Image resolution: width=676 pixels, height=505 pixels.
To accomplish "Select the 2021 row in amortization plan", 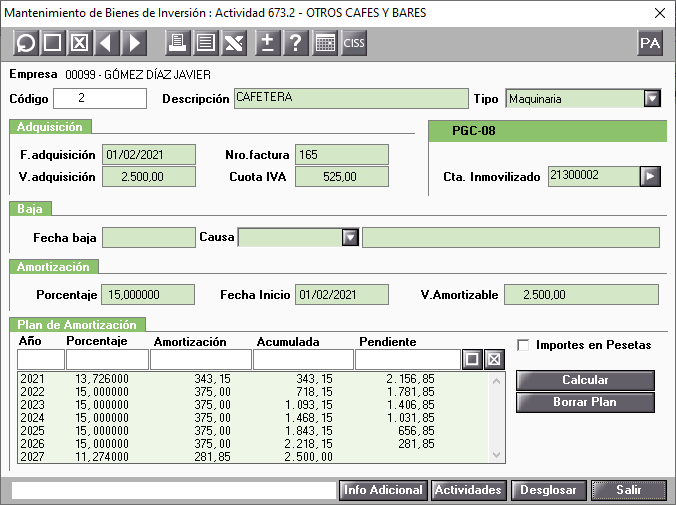I will tap(254, 379).
